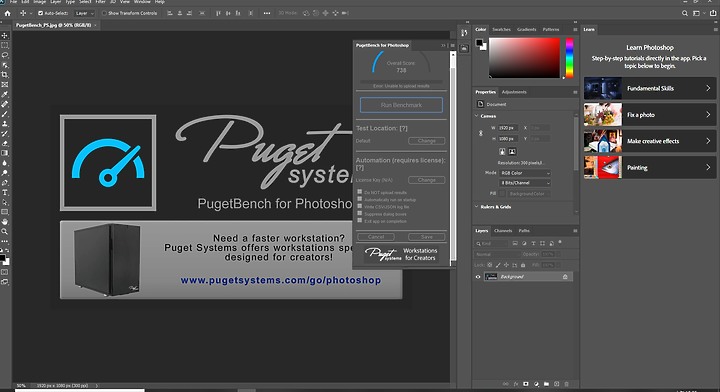Click the Run Benchmark button
This screenshot has width=720, height=392.
point(401,105)
